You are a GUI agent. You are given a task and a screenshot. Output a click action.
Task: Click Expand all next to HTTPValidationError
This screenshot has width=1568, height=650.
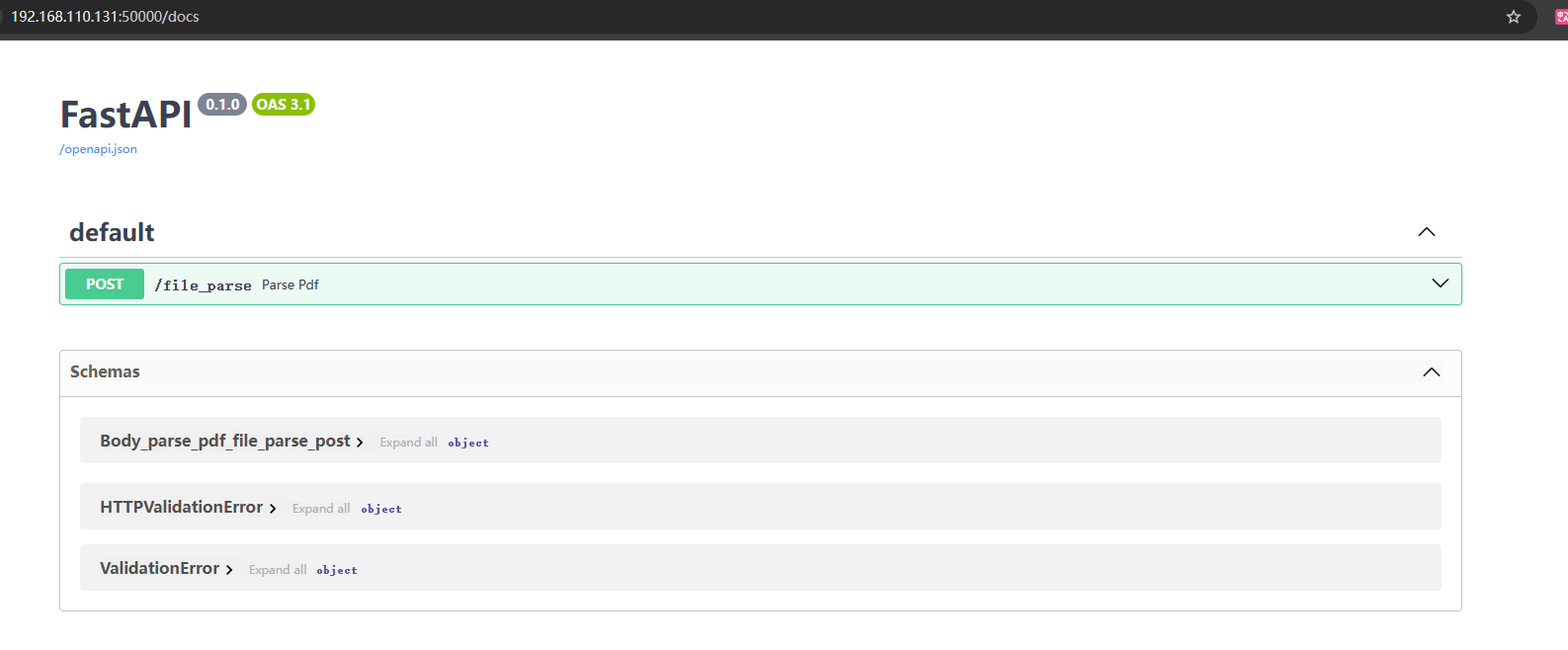click(321, 509)
